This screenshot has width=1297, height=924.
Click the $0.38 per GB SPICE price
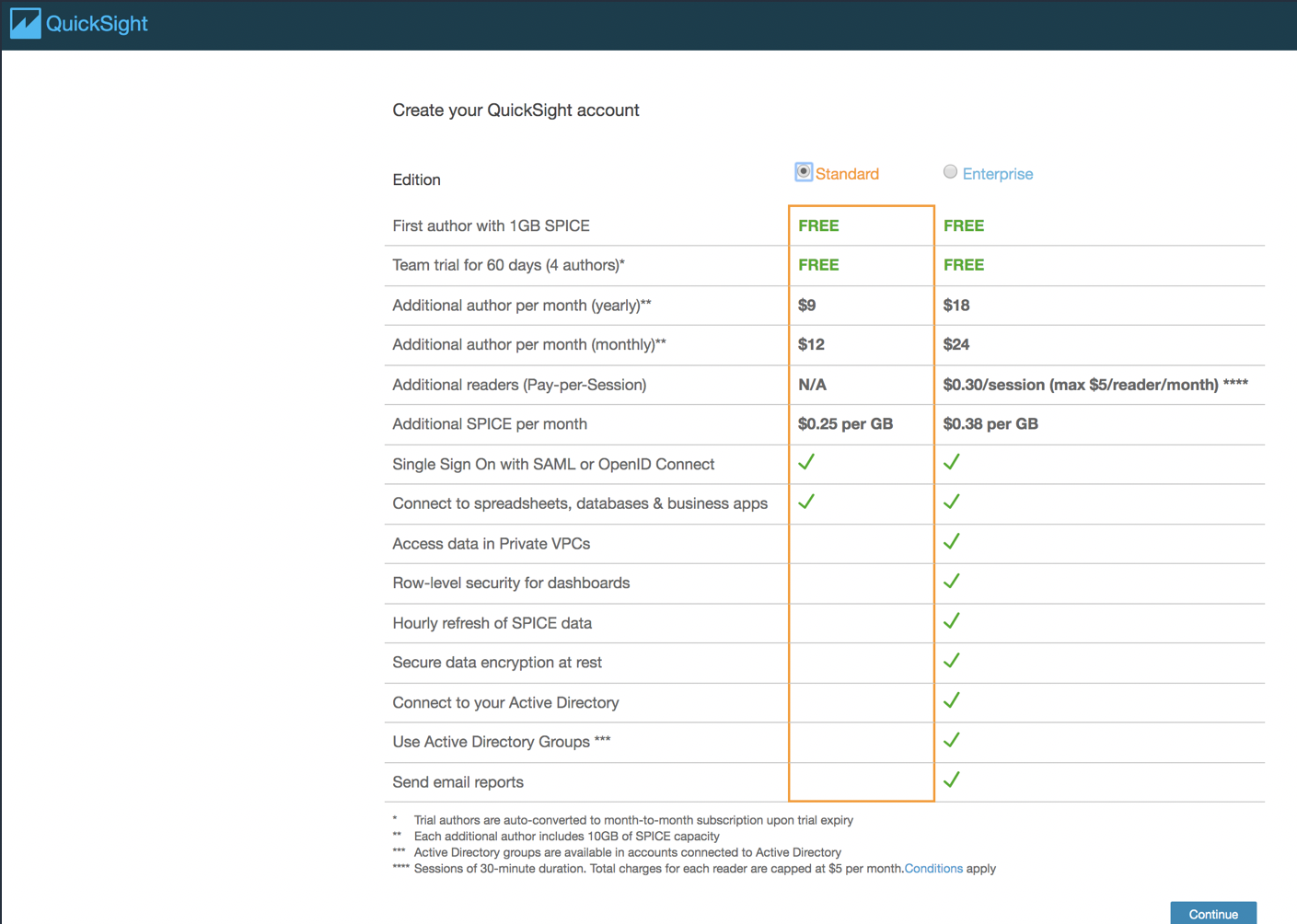tap(990, 424)
